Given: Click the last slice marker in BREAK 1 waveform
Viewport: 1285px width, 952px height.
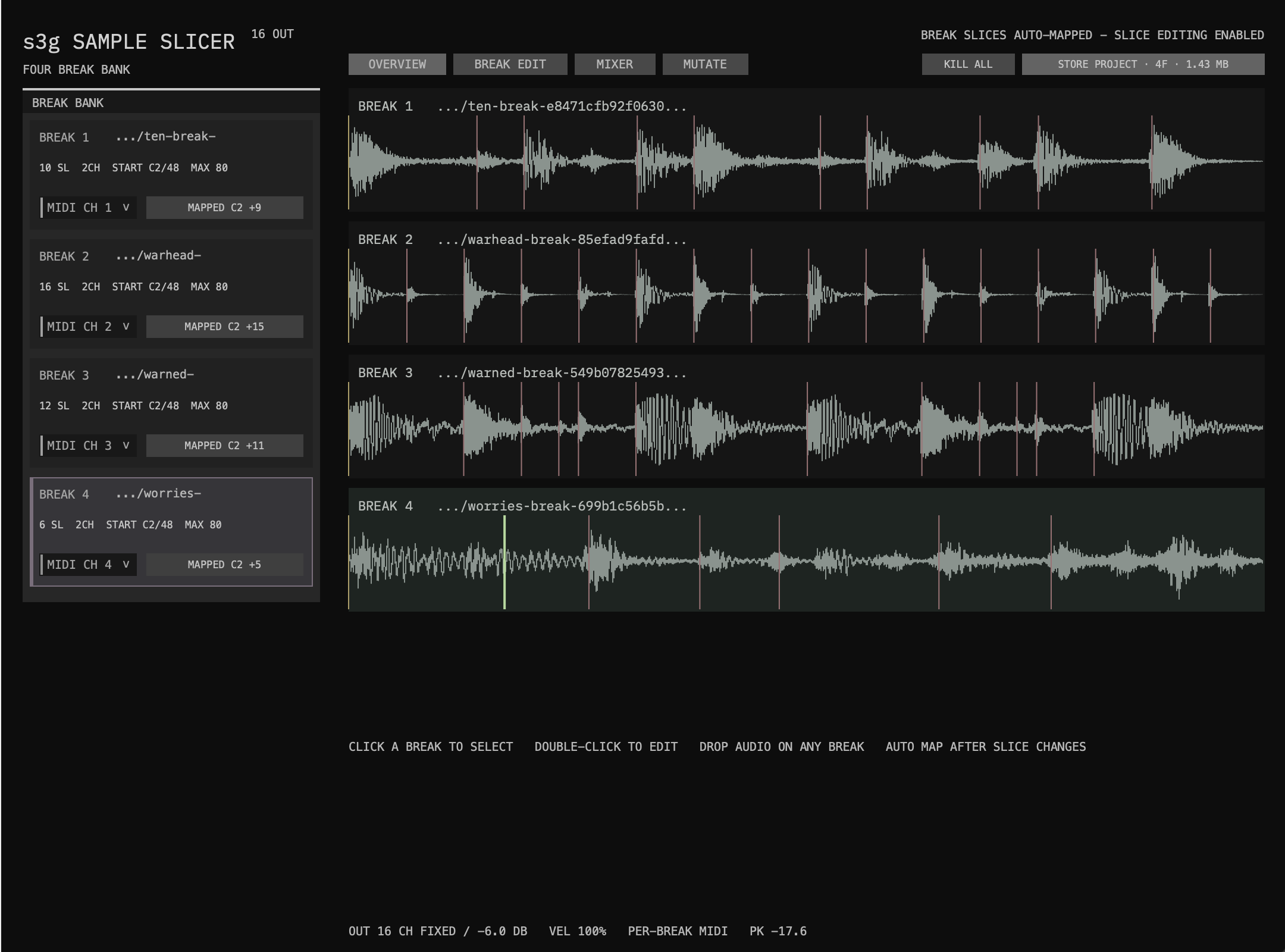Looking at the screenshot, I should coord(1152,162).
